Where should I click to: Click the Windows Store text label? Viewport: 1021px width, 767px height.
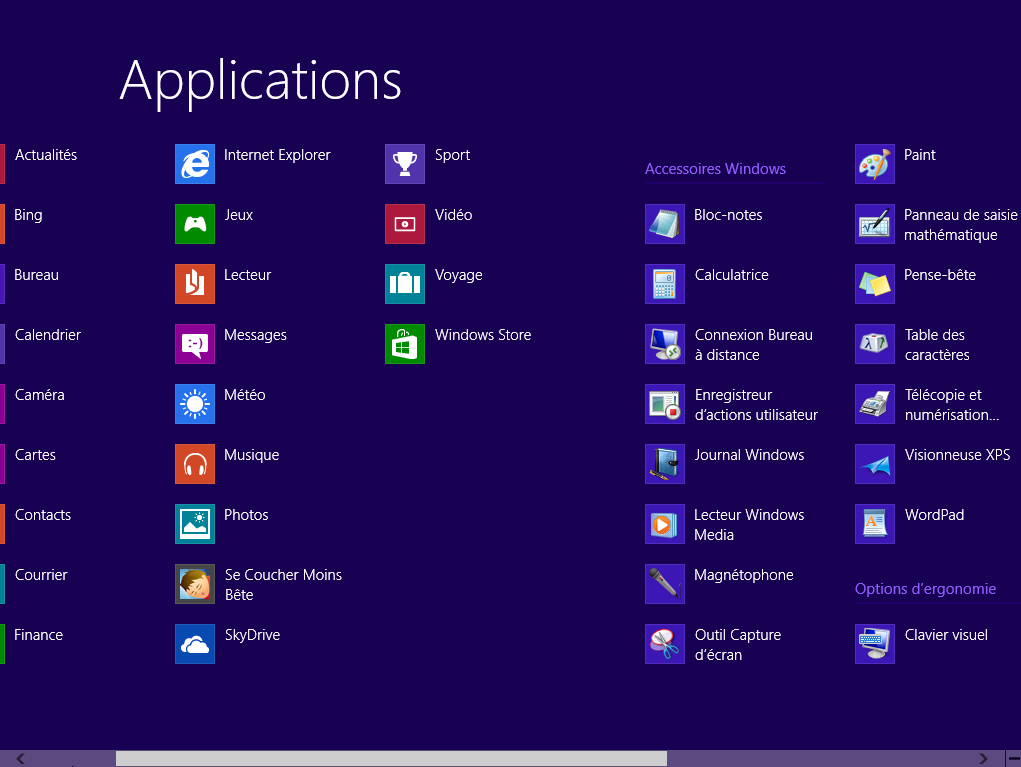[x=483, y=335]
